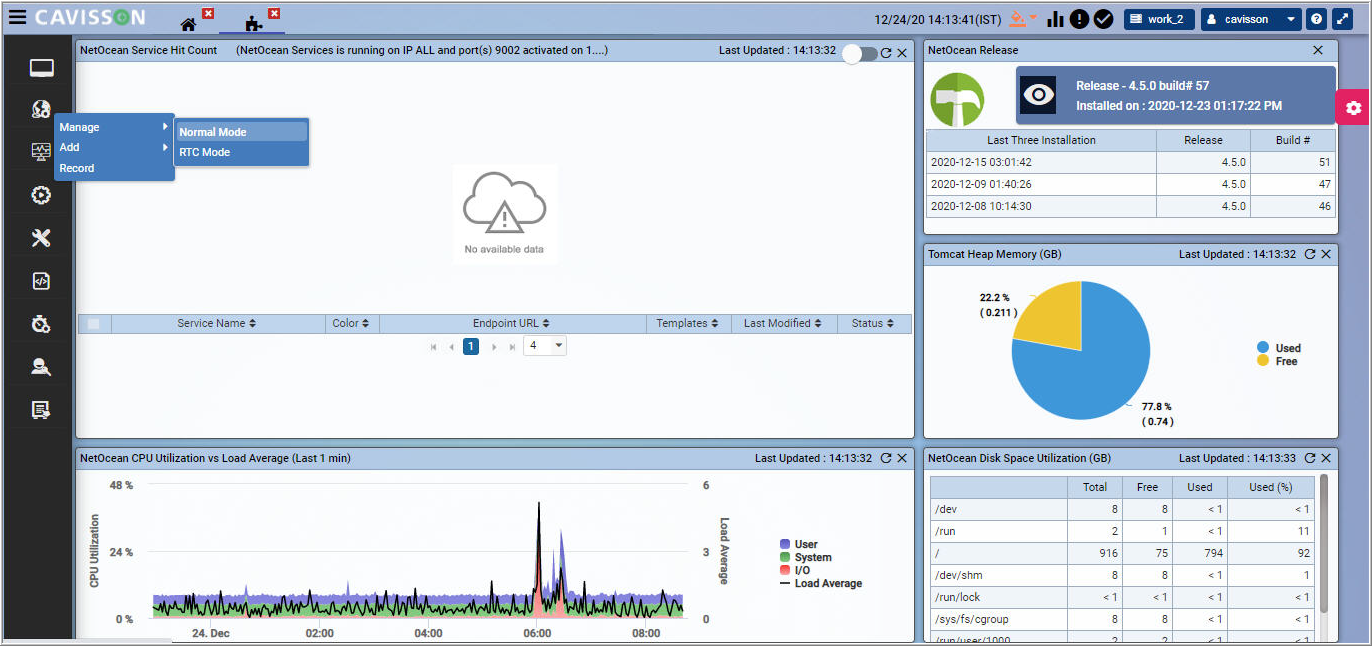Close the puzzle-piece tab with red X
1372x646 pixels.
coord(274,13)
